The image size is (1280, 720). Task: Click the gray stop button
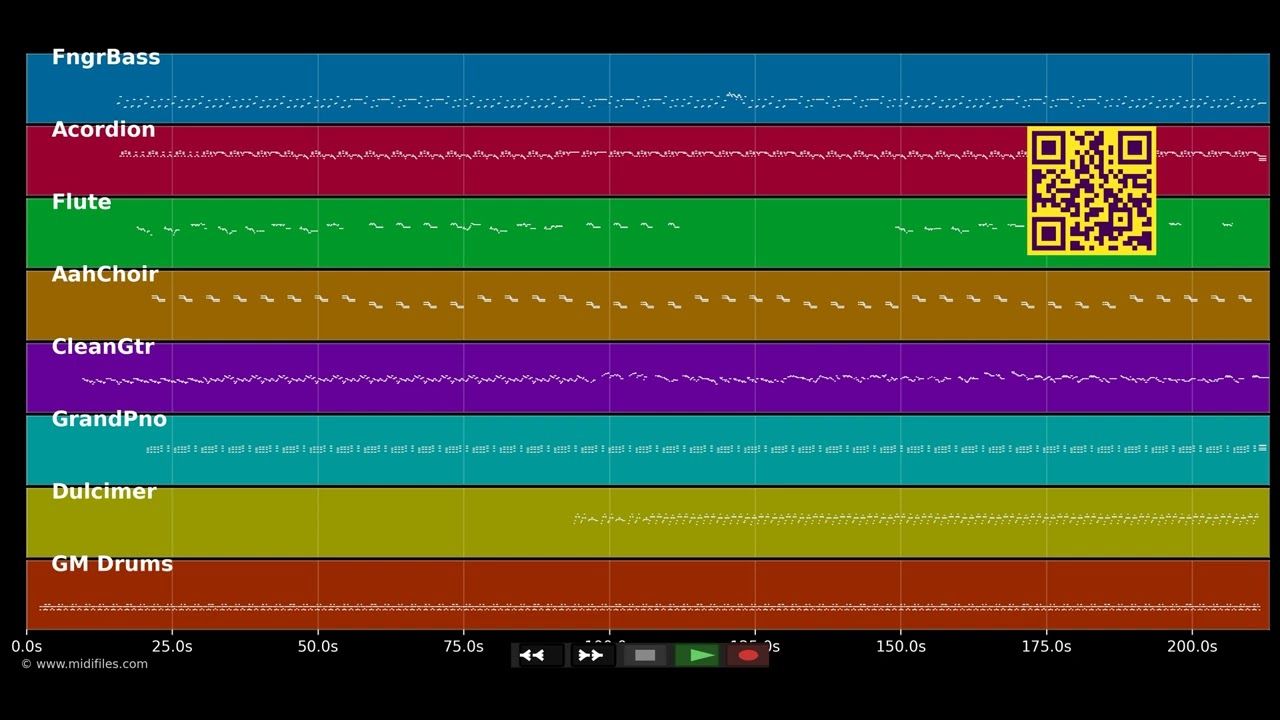(x=645, y=655)
